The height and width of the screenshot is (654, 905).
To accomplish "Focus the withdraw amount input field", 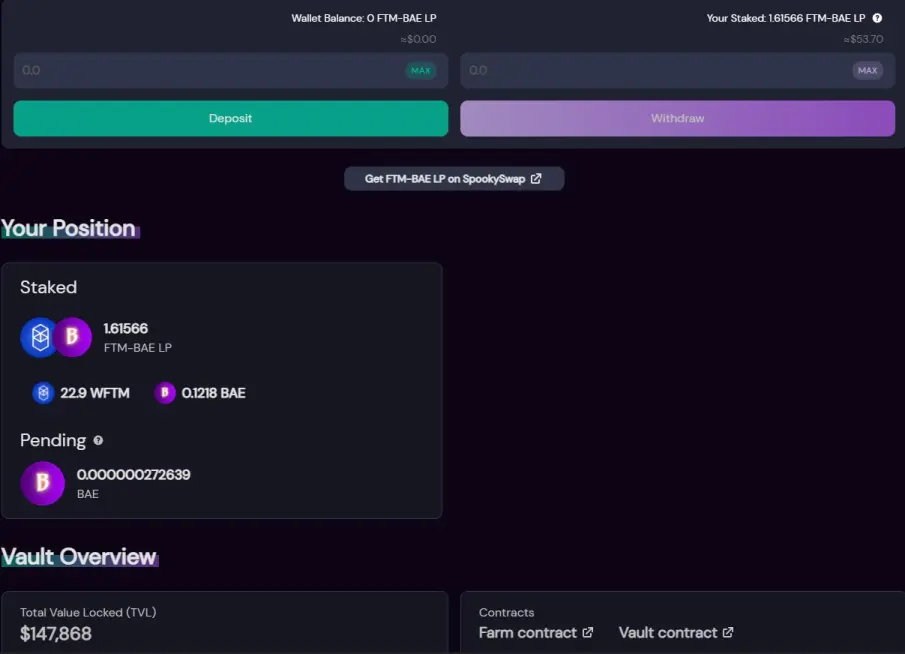I will pyautogui.click(x=678, y=70).
